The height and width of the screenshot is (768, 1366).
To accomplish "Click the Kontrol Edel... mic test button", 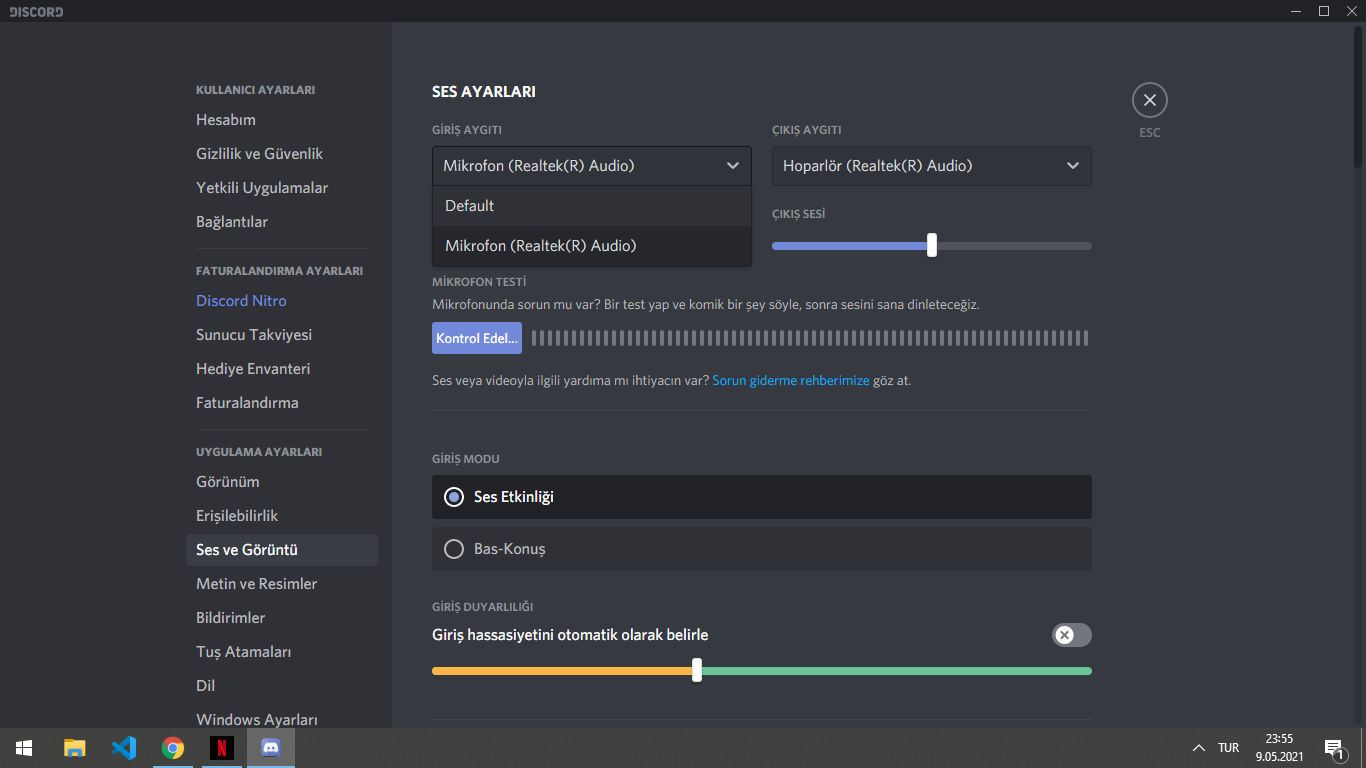I will click(x=477, y=338).
